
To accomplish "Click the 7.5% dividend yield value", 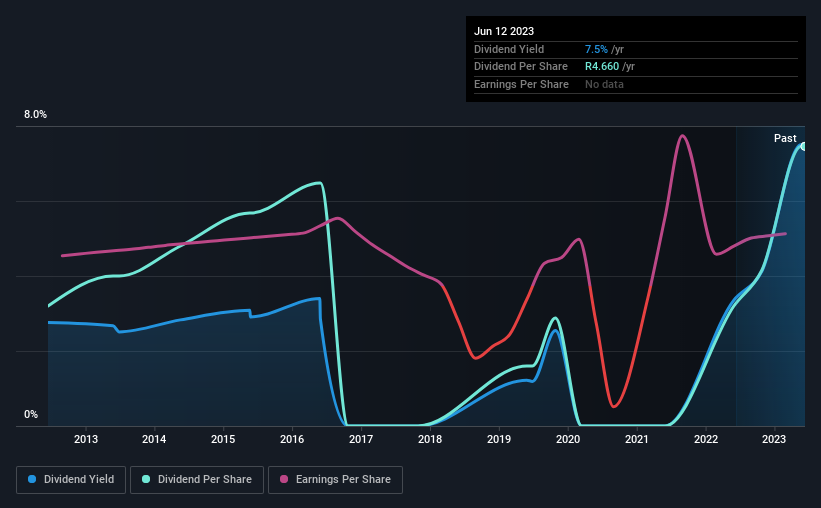I will pos(596,49).
